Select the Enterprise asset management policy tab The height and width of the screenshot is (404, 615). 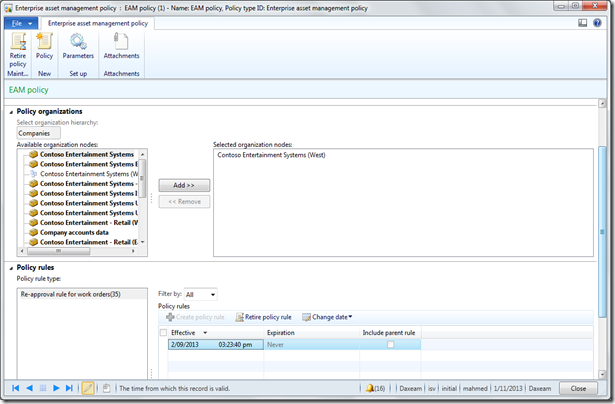pos(98,24)
